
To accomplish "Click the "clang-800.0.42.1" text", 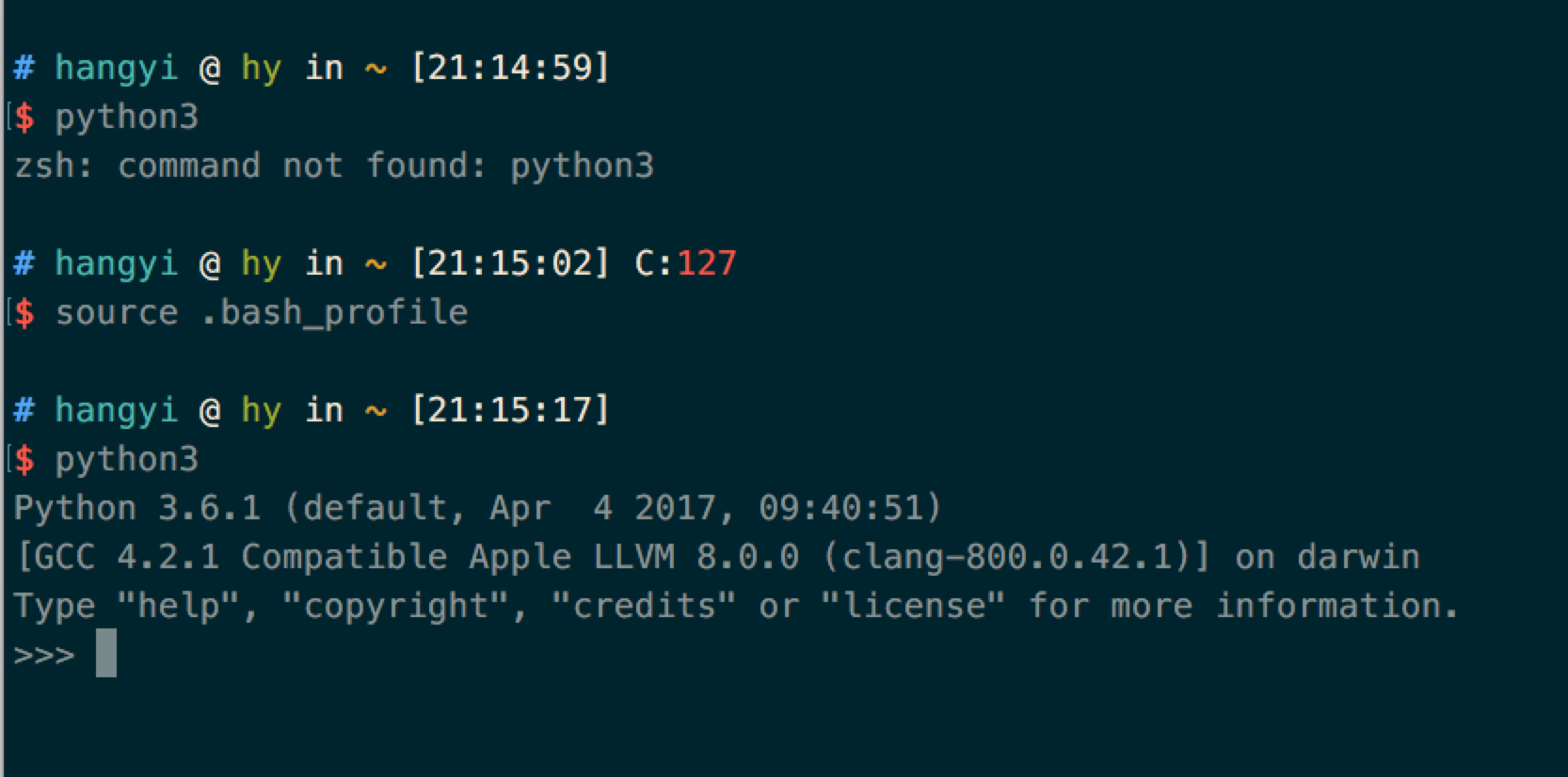I will (x=1009, y=557).
